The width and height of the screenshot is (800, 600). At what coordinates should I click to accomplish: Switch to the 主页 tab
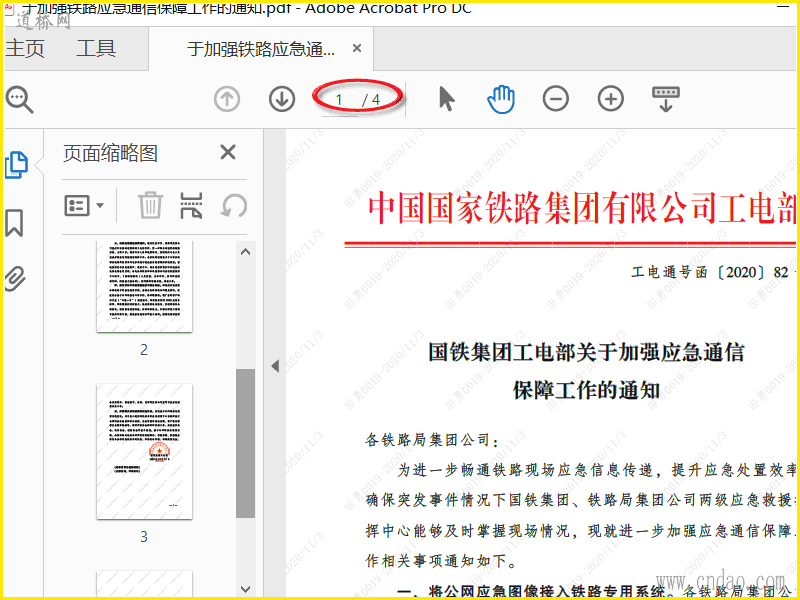pyautogui.click(x=25, y=48)
